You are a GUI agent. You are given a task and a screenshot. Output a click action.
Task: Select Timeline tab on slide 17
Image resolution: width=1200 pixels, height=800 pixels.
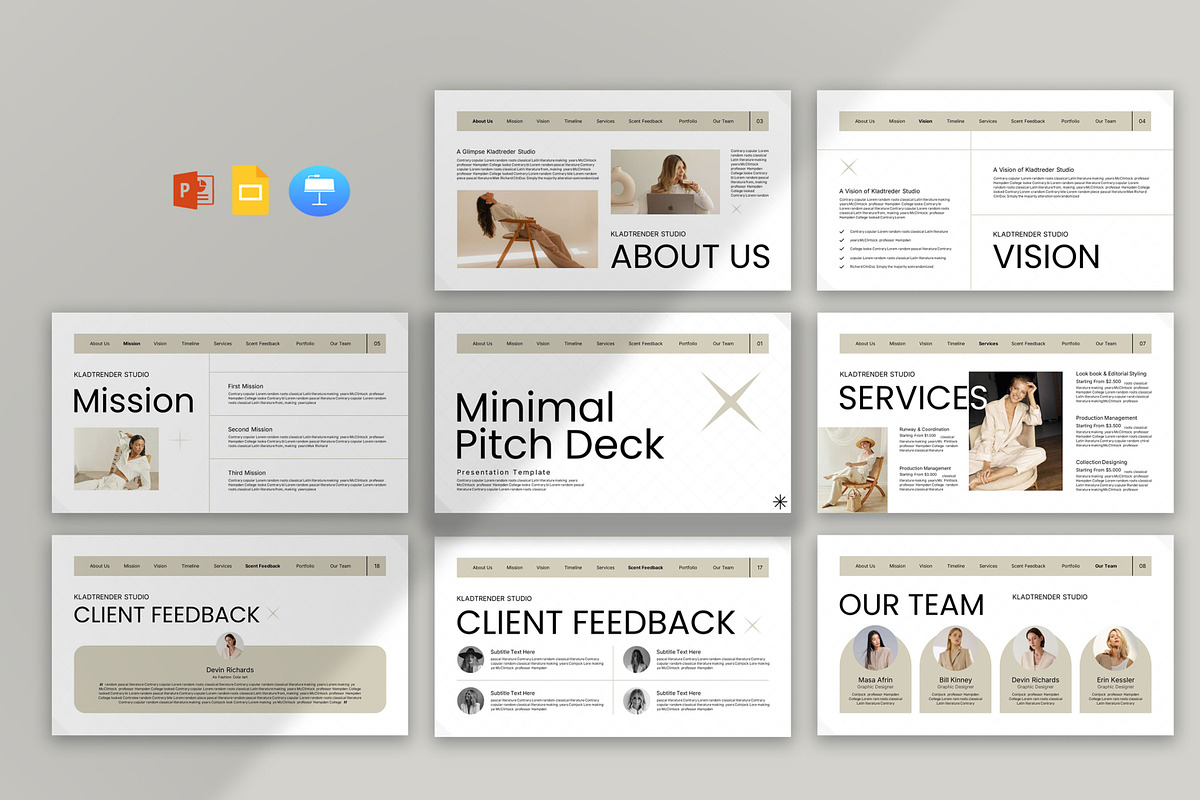573,567
